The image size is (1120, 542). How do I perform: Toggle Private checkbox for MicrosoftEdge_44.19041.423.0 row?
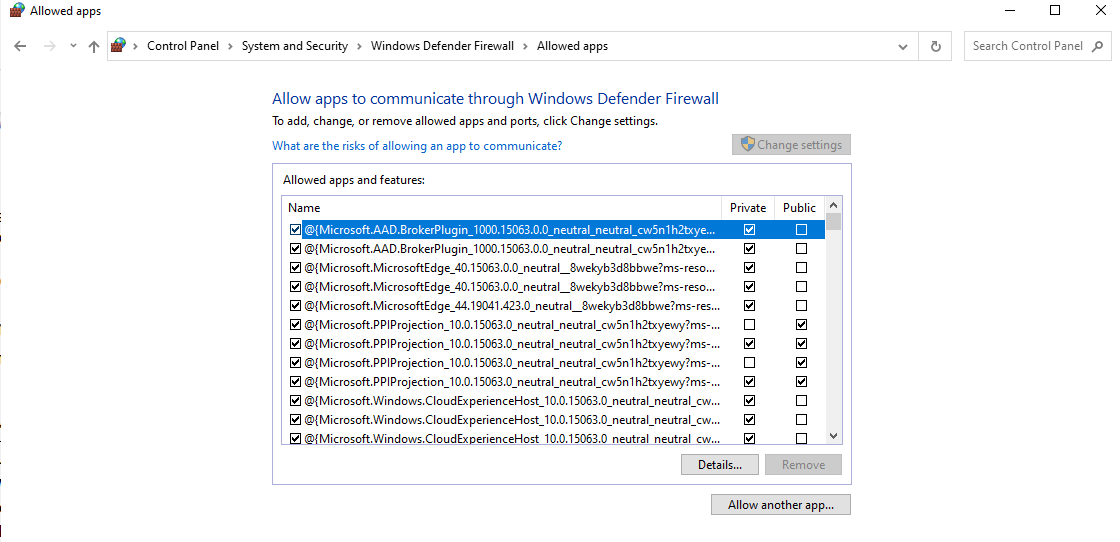tap(749, 306)
